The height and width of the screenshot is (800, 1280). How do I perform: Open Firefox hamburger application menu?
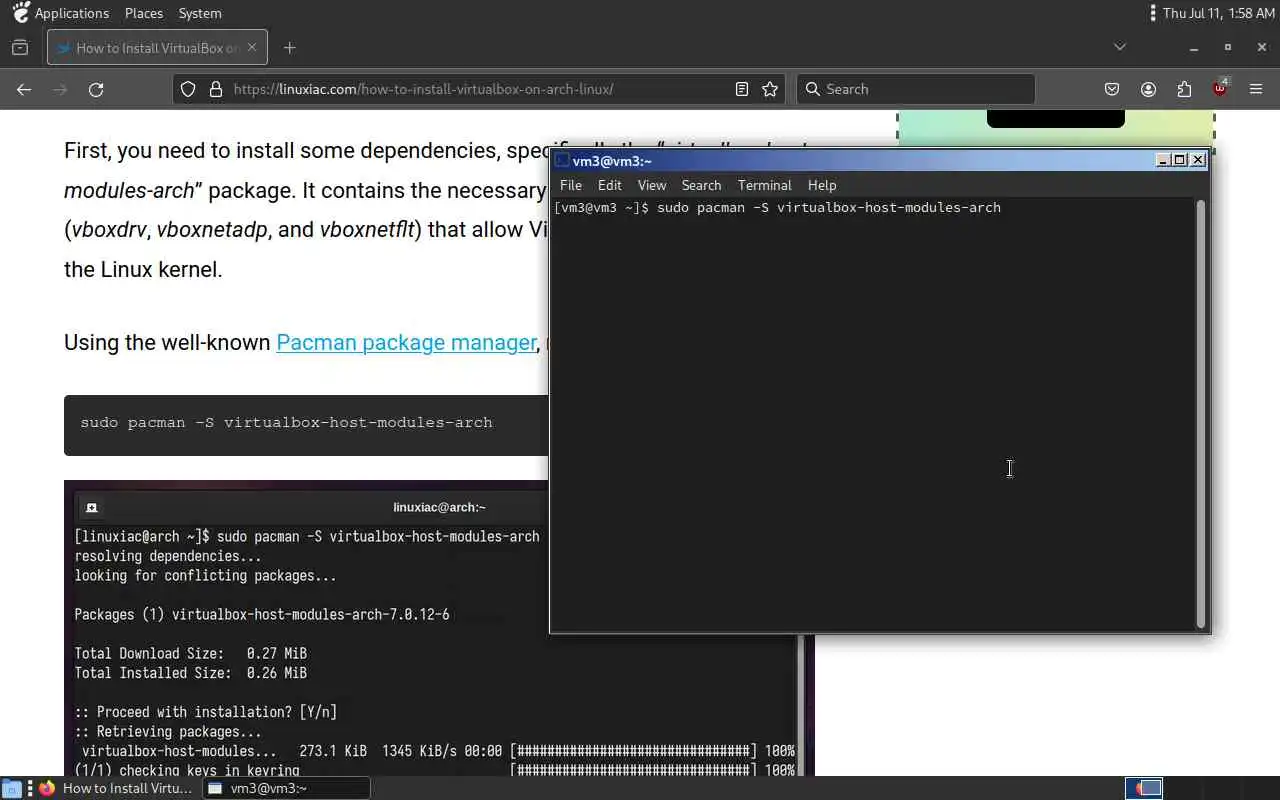click(1256, 89)
